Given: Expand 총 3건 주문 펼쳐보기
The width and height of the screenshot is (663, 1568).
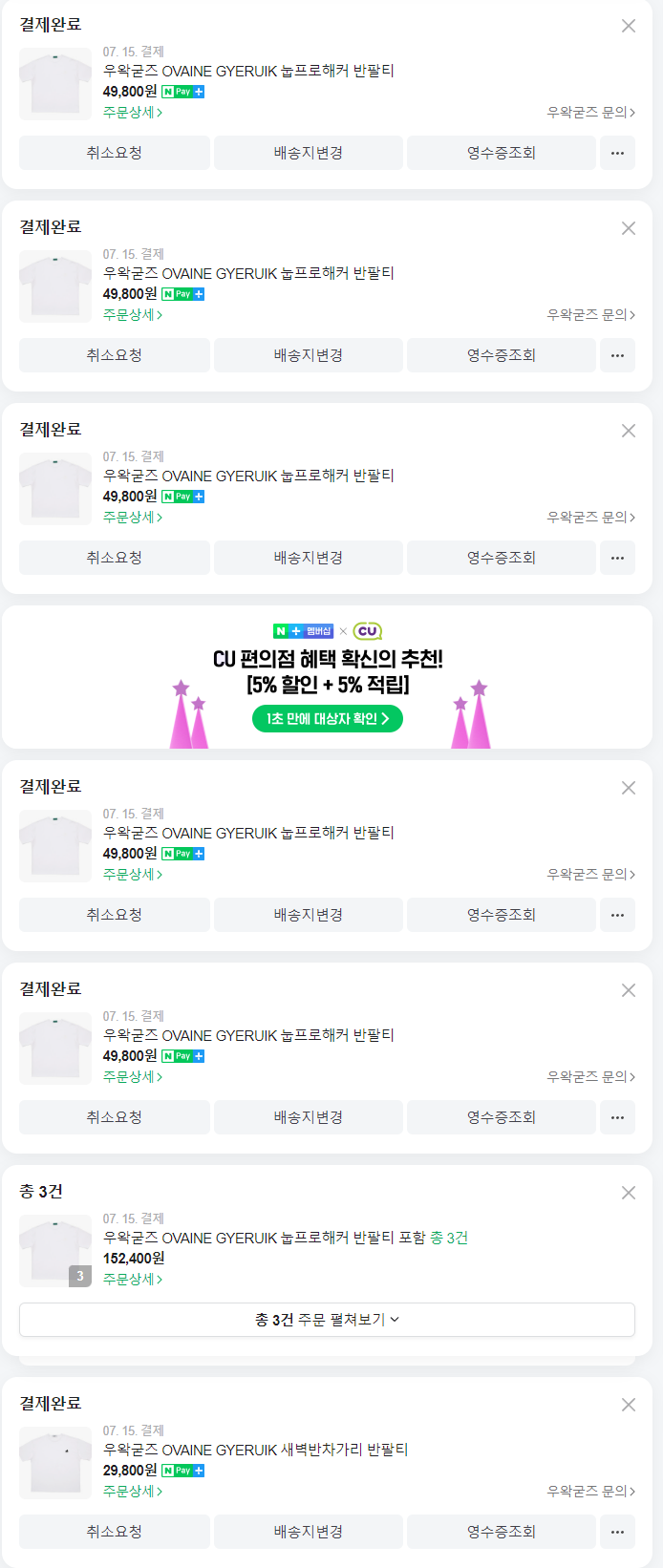Looking at the screenshot, I should tap(327, 1320).
